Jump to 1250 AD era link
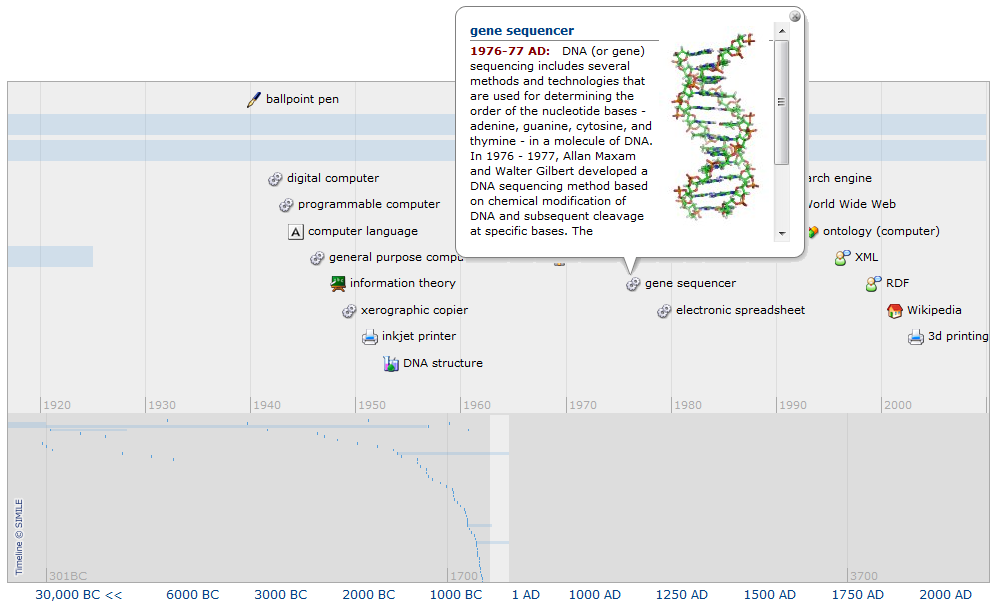Screen dimensions: 994x605 point(681,595)
